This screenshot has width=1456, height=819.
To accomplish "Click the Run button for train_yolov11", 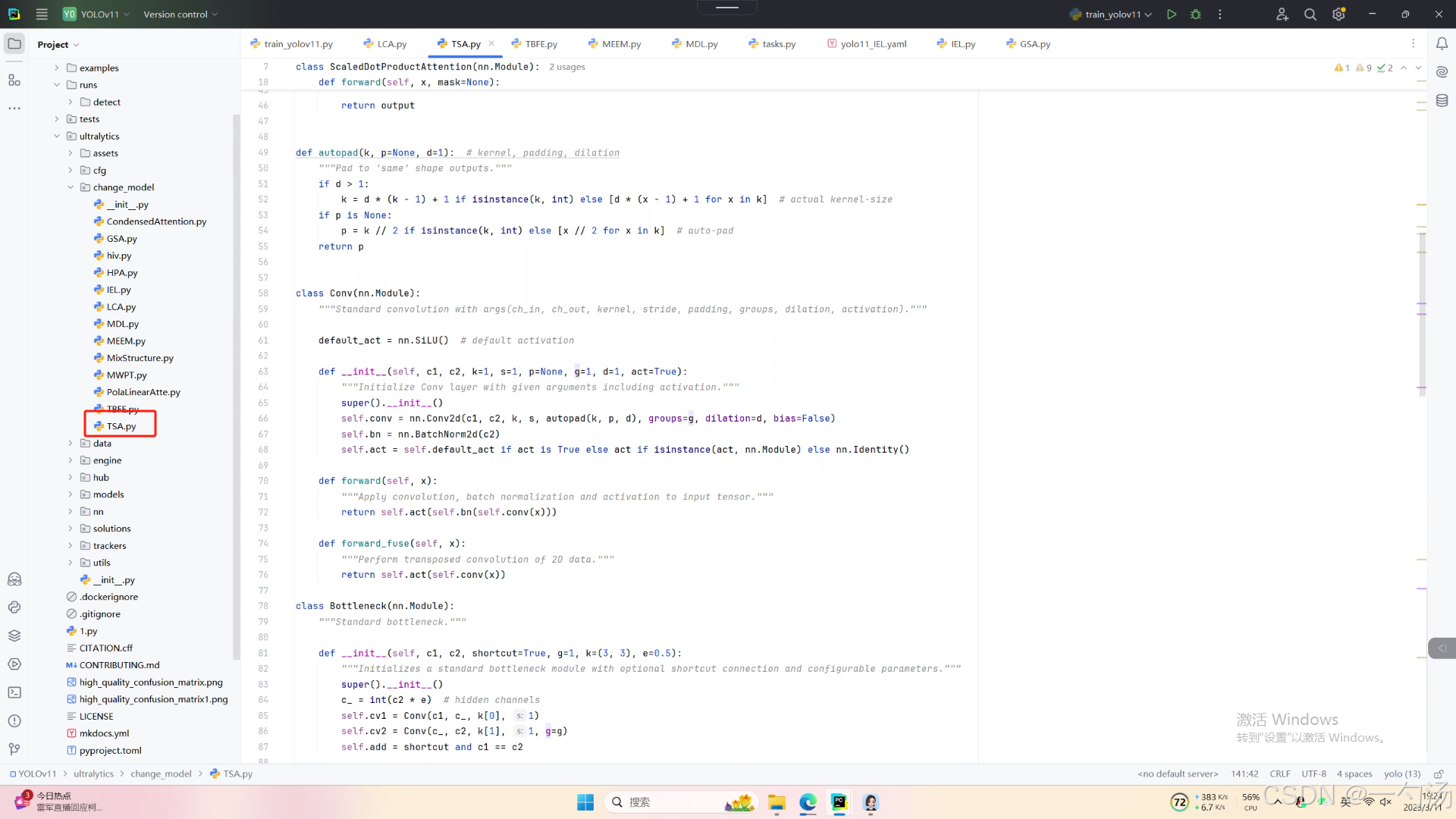I will (1172, 14).
